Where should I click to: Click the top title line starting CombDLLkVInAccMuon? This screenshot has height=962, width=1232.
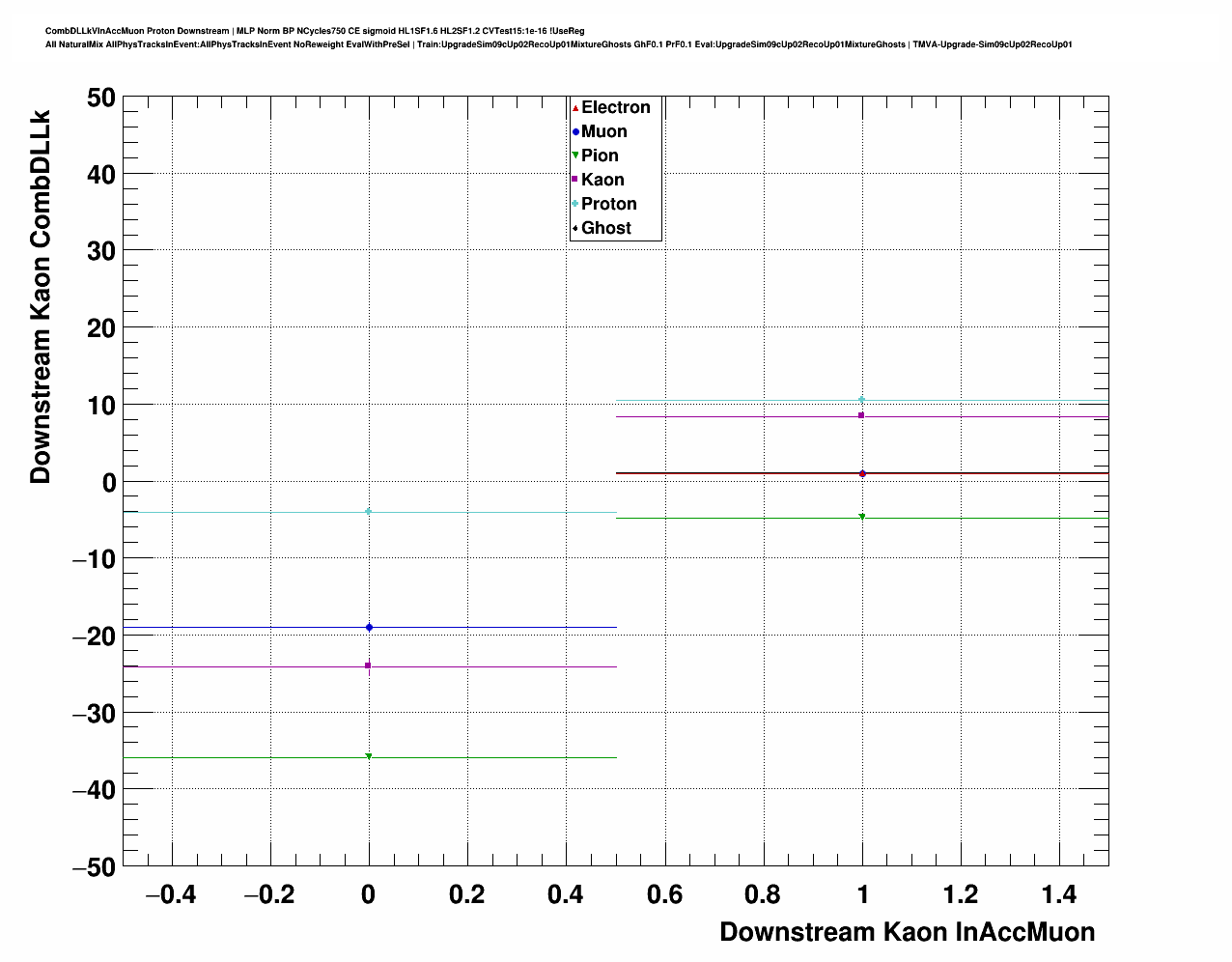point(315,31)
